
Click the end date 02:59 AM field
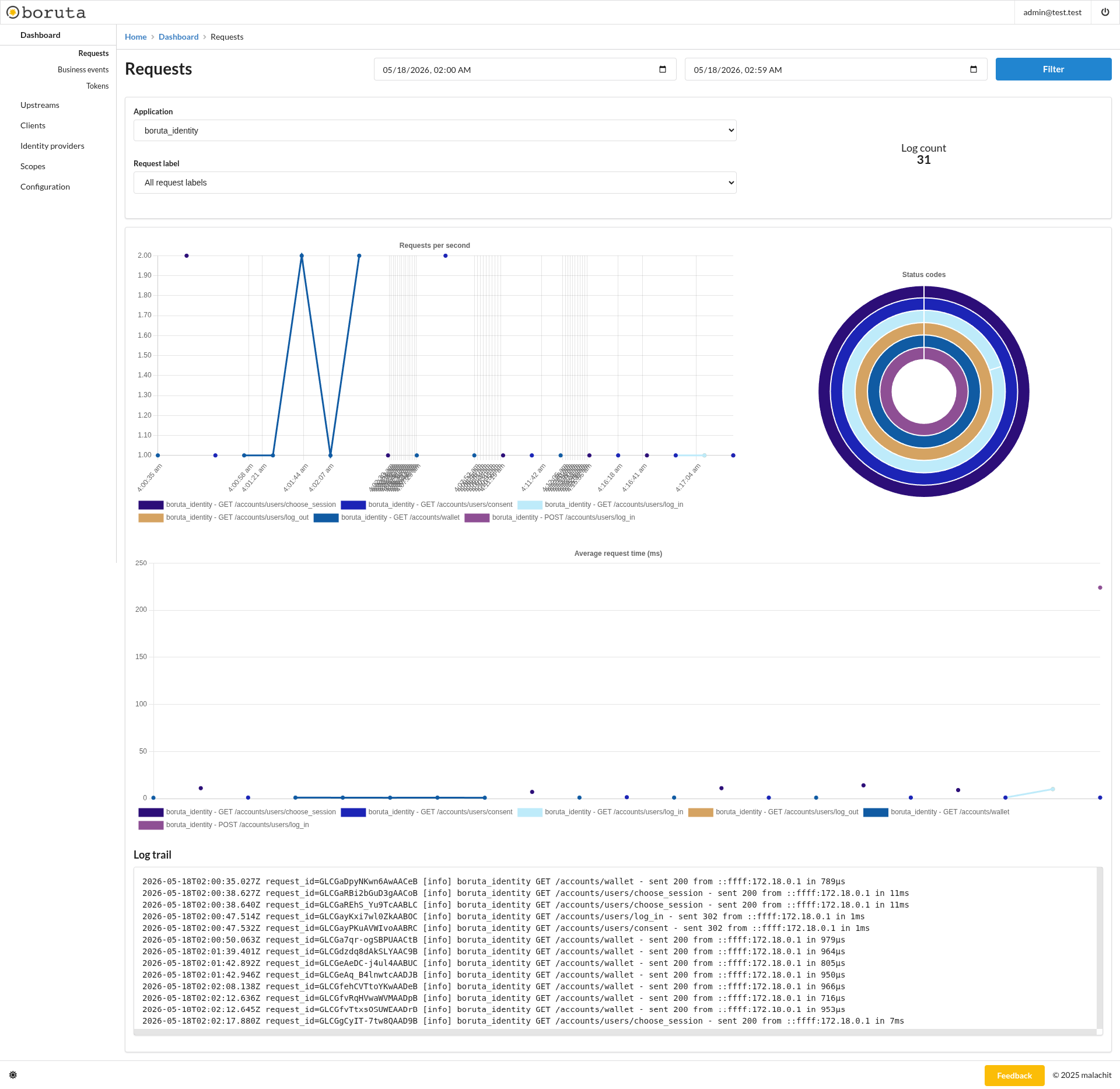point(835,69)
